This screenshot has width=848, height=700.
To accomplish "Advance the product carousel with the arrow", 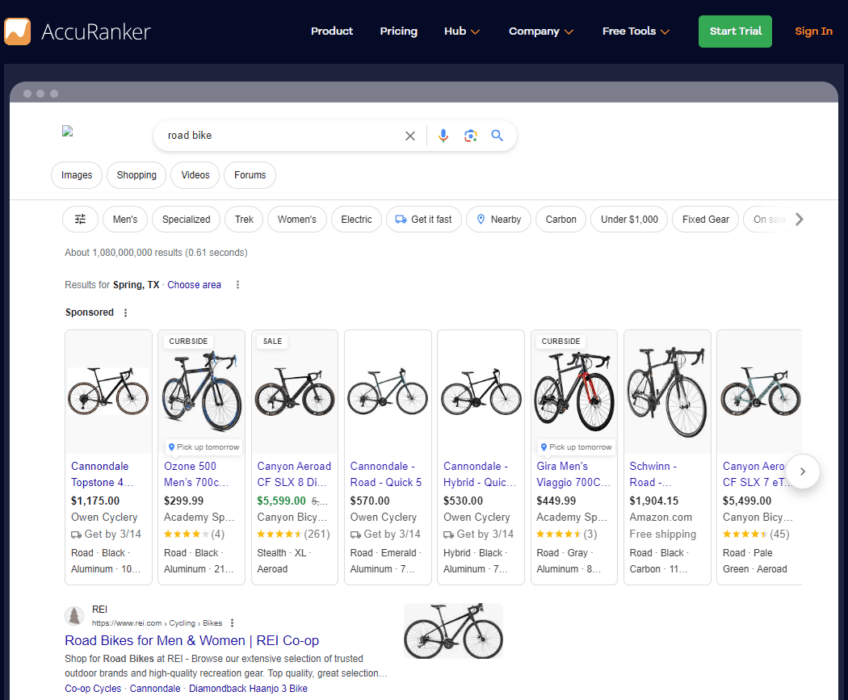I will [803, 471].
